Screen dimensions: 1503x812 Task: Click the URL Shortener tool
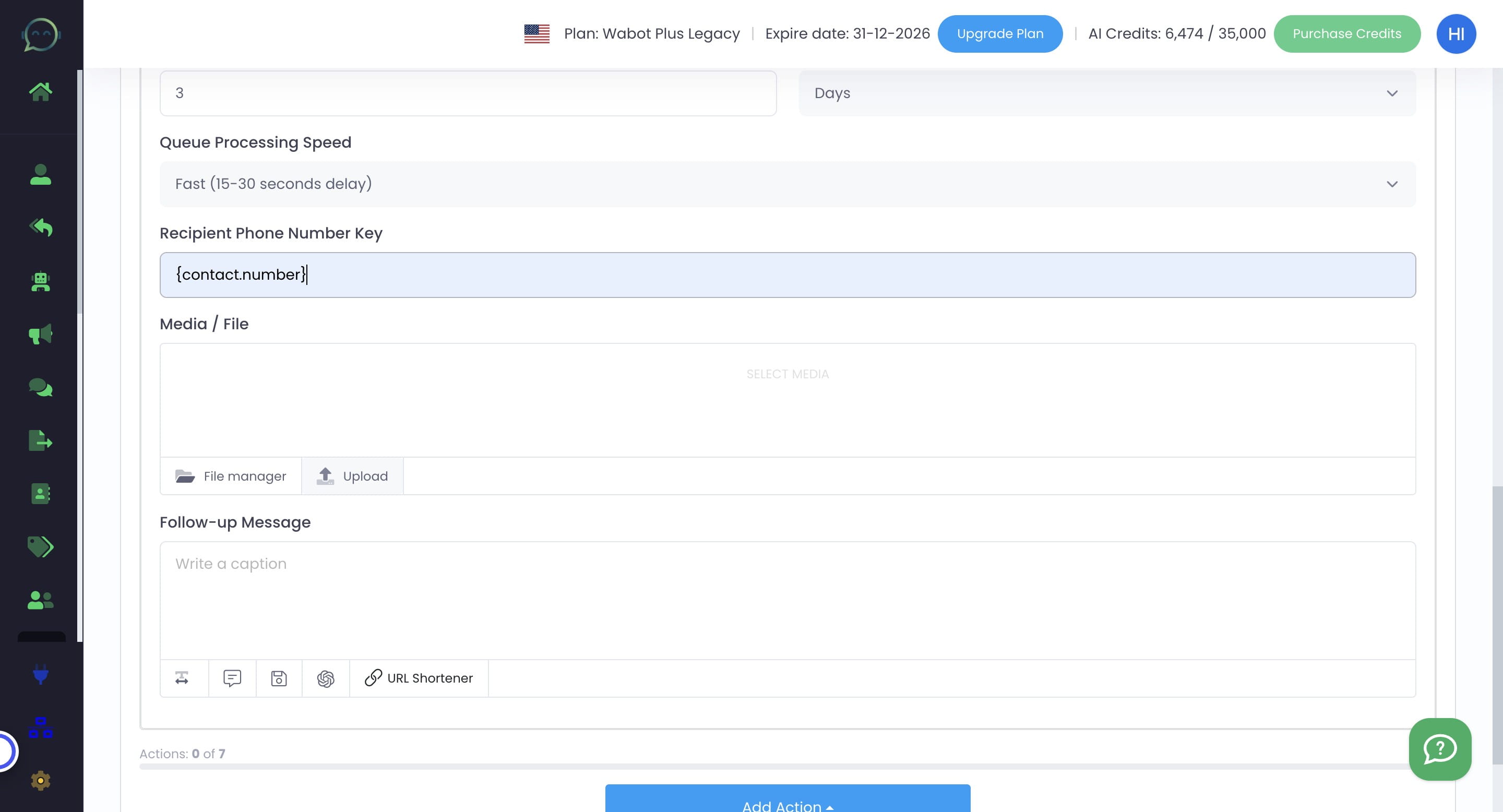[x=419, y=678]
